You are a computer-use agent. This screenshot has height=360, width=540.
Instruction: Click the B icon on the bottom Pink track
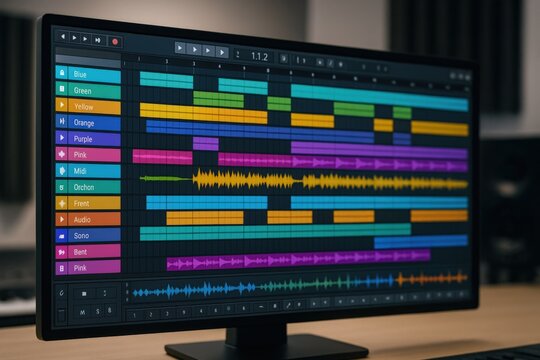point(62,268)
